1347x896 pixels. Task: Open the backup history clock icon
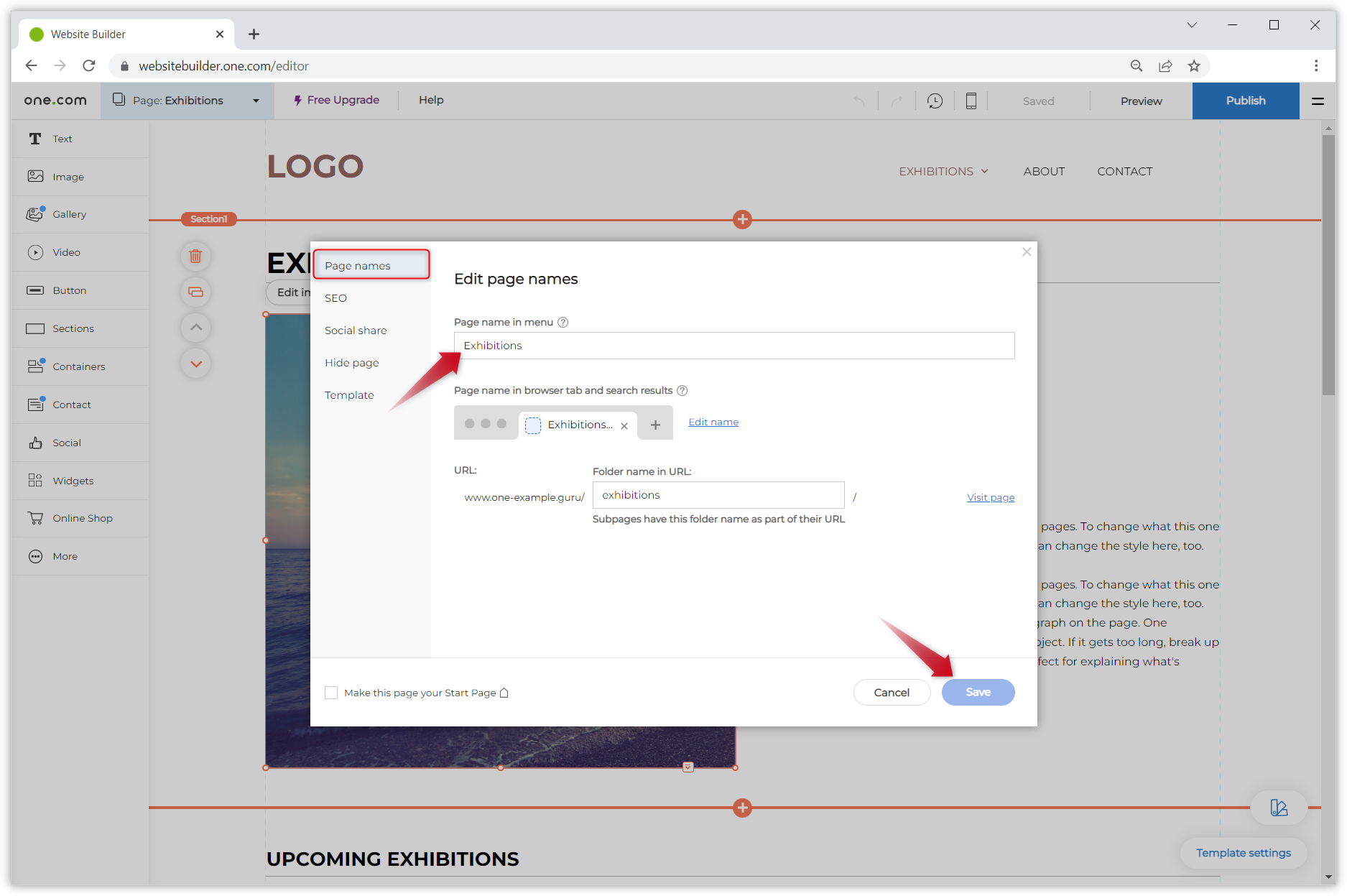[x=935, y=101]
